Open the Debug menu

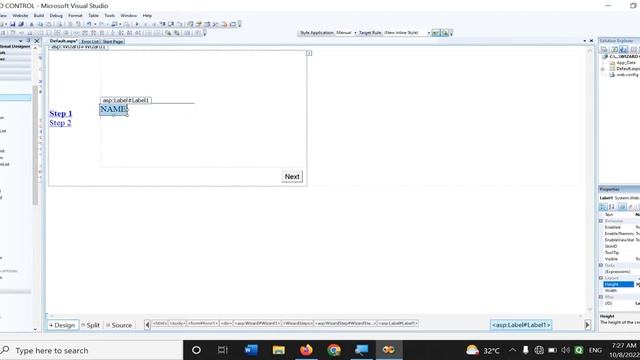tap(56, 16)
